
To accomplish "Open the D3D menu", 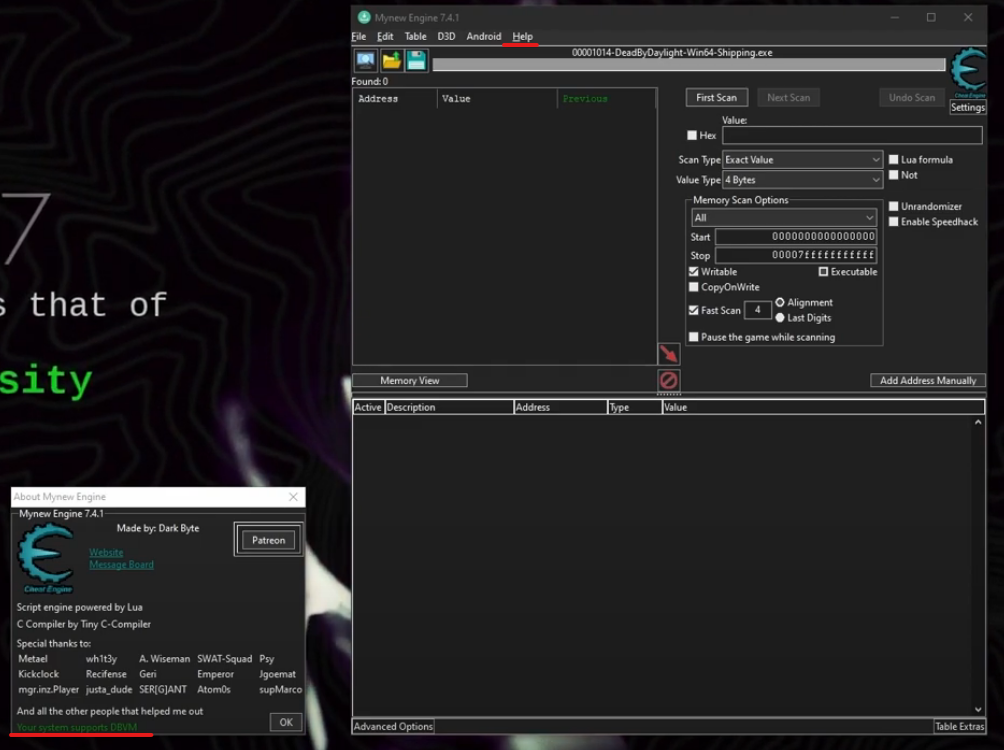I will tap(446, 37).
